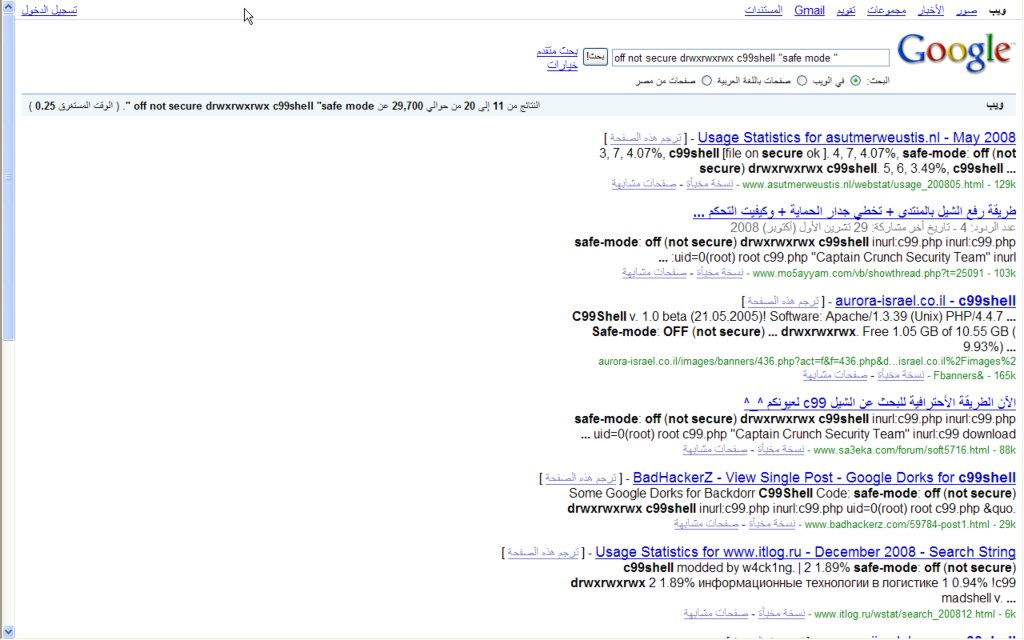
Task: Open 'الأخبار' (News) in the top bar
Action: click(931, 10)
